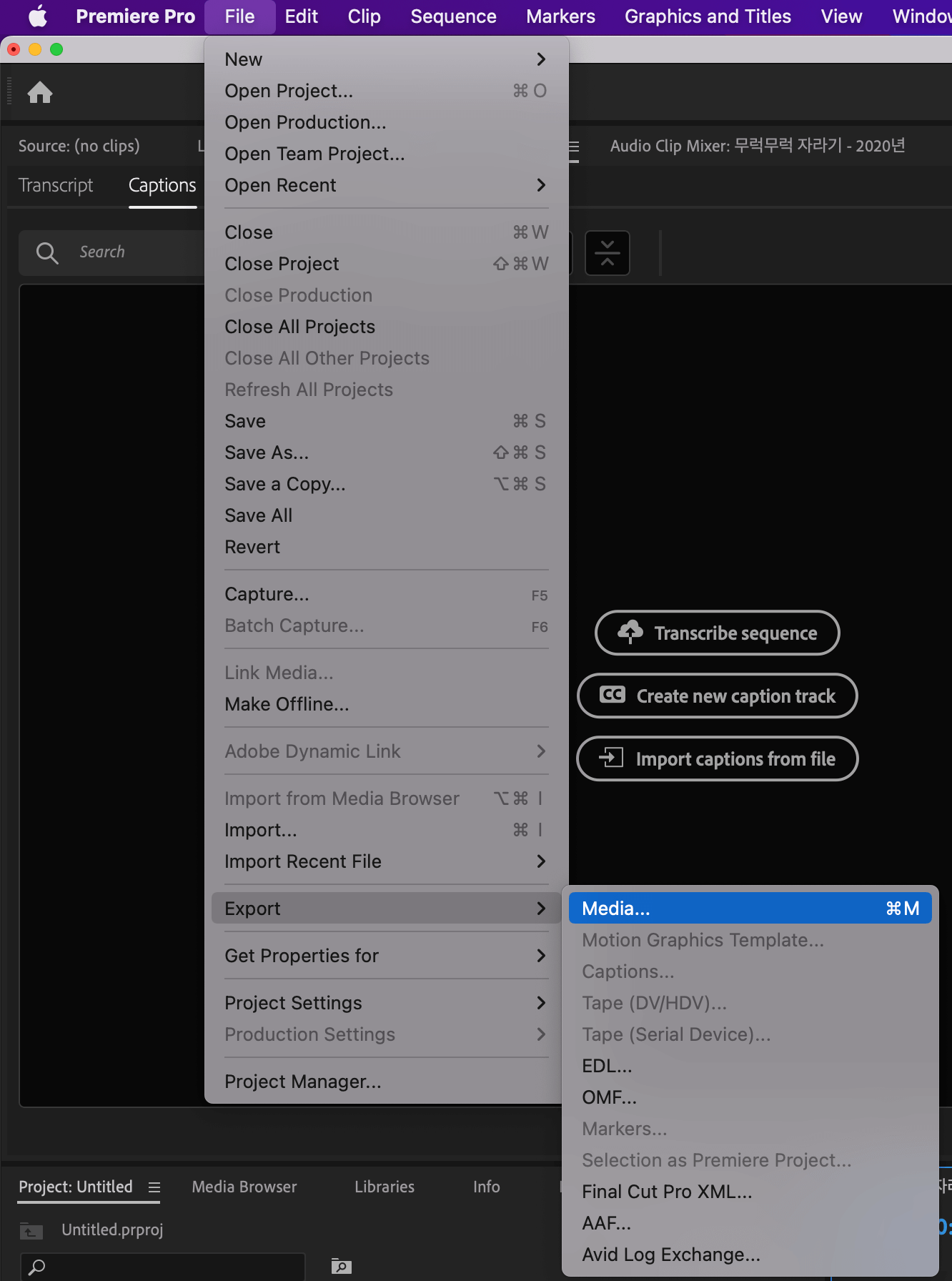Click the parent folder icon beside Untitled.prproj
This screenshot has width=952, height=1281.
tap(31, 1230)
